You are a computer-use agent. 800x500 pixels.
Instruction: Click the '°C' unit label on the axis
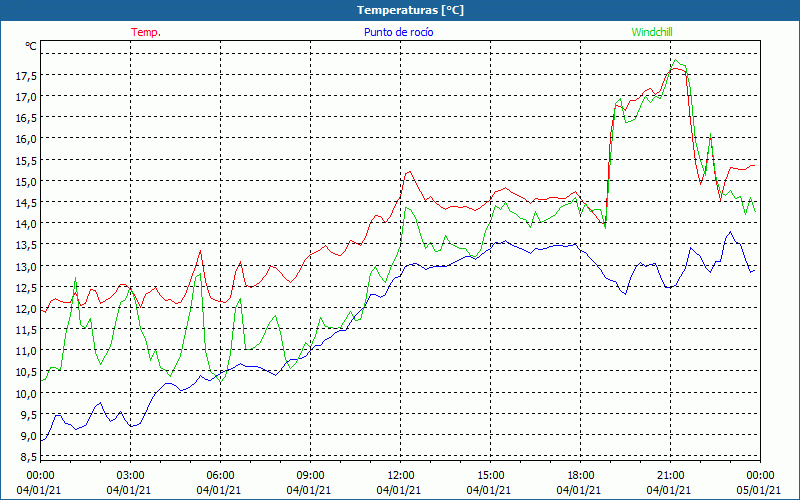[31, 46]
